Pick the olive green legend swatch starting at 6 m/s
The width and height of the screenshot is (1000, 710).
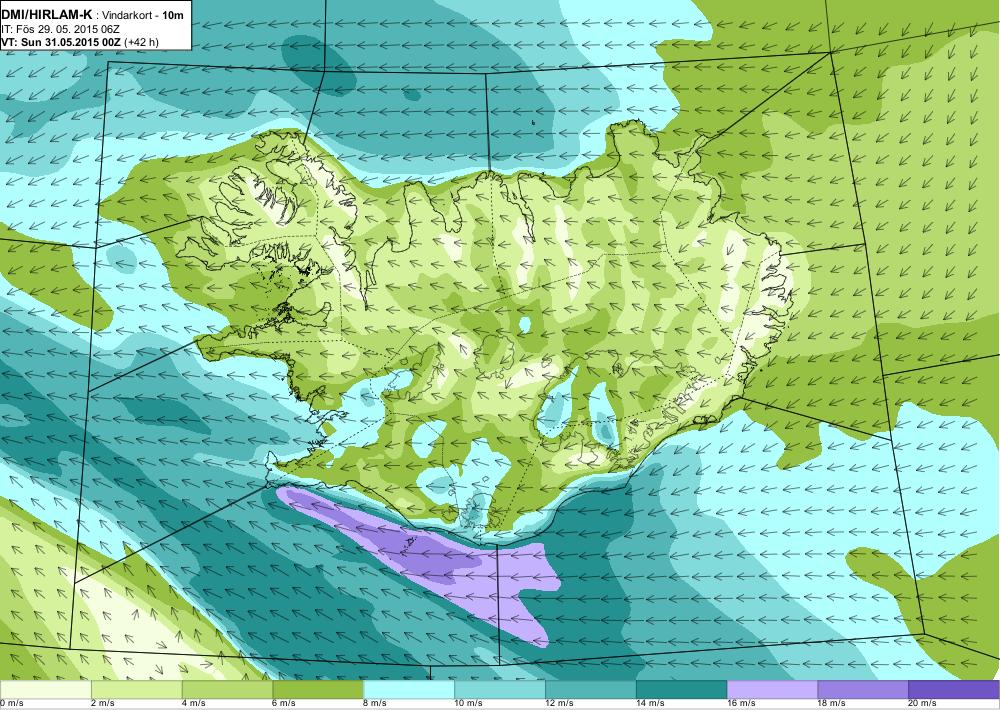[318, 689]
